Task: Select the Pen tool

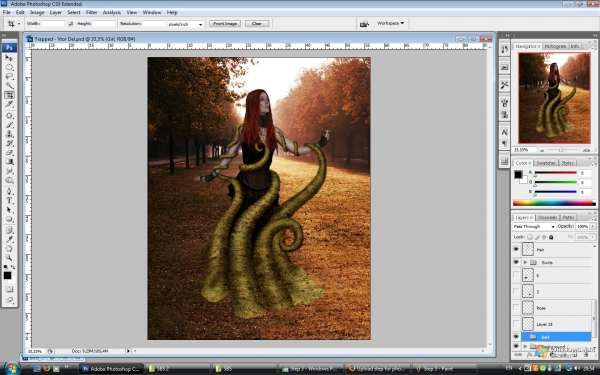Action: coord(9,191)
